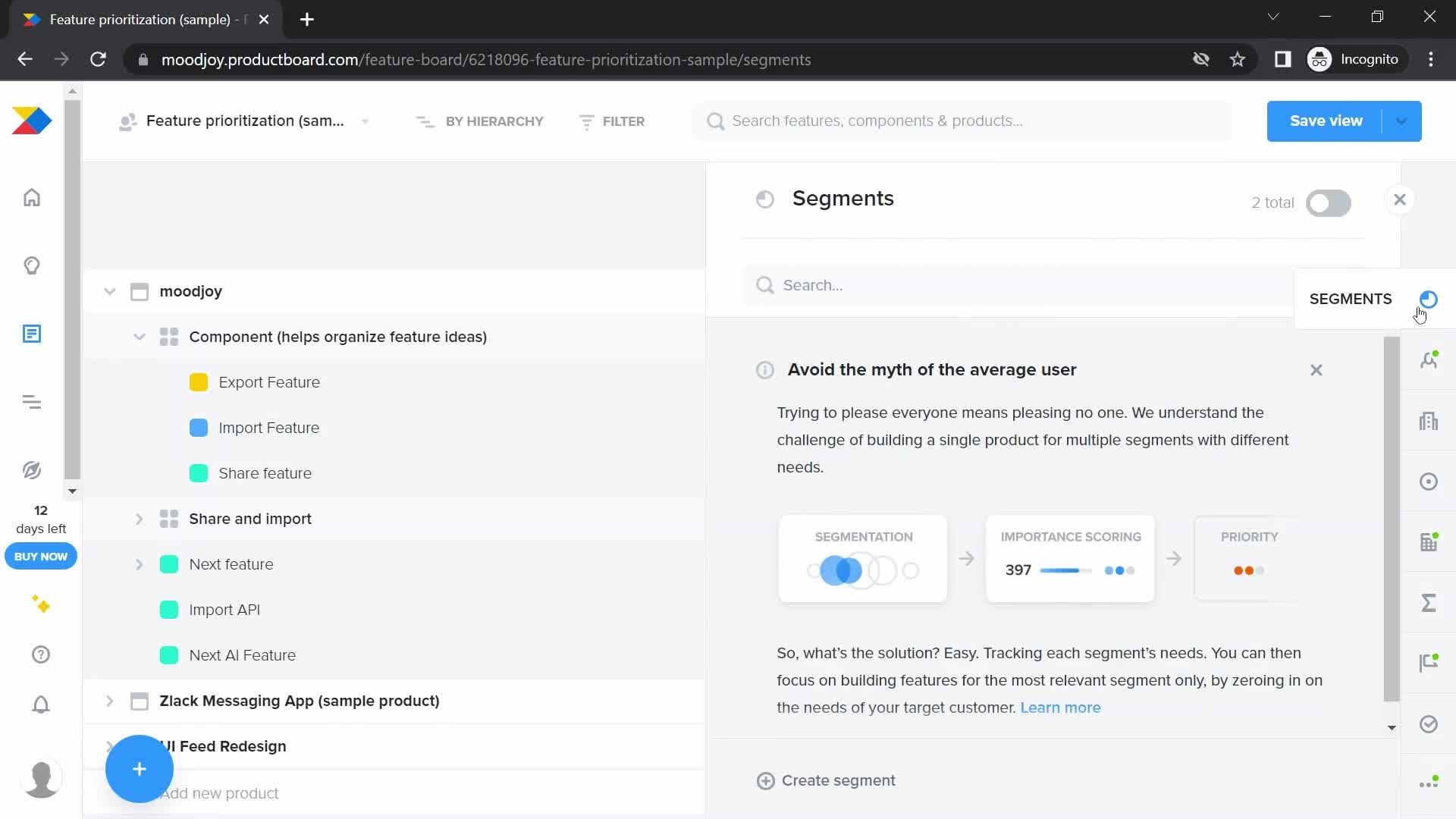Open the user impact icon in right rail
Image resolution: width=1456 pixels, height=819 pixels.
(x=1429, y=359)
